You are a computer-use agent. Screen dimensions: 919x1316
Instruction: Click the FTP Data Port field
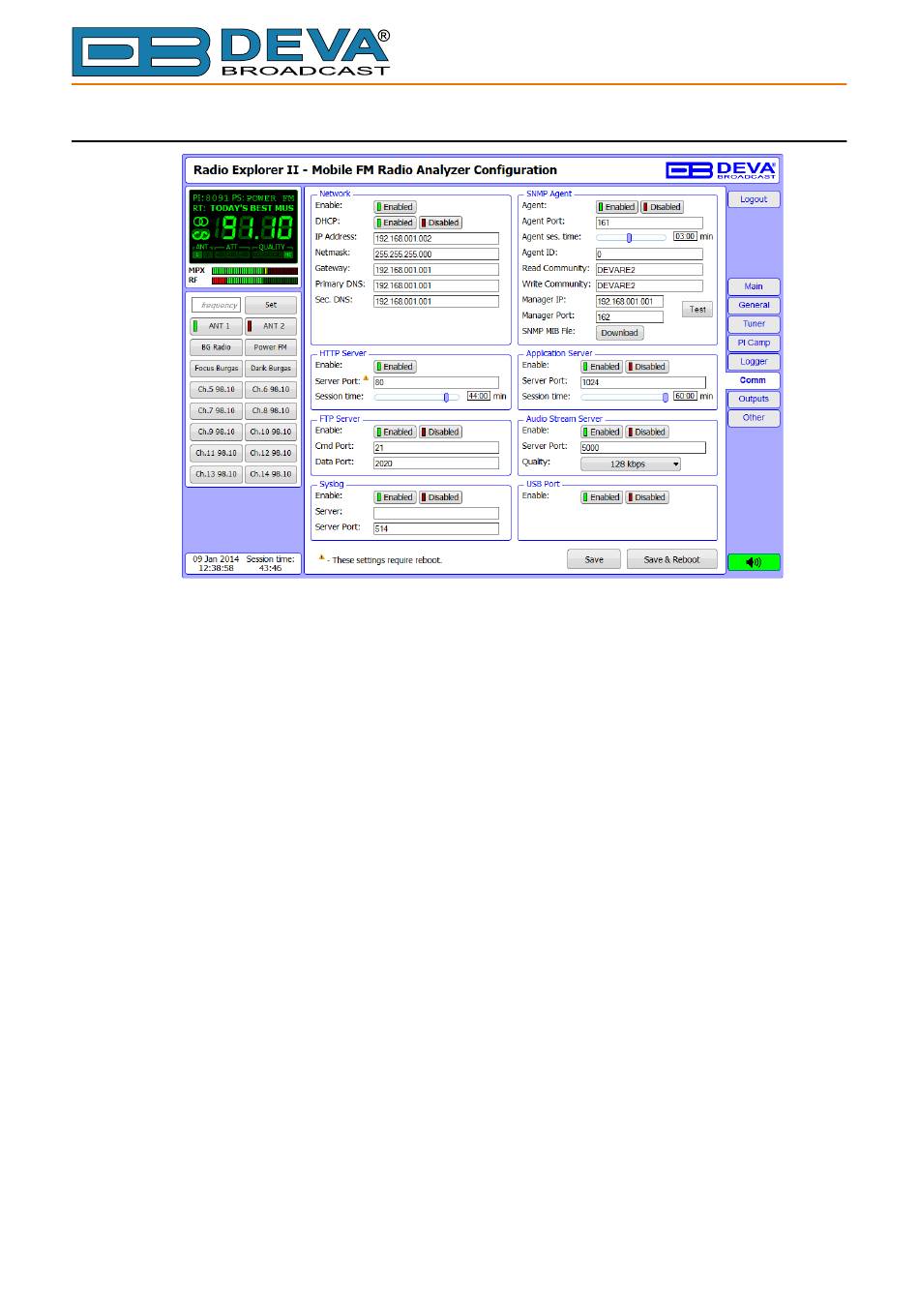[x=436, y=464]
